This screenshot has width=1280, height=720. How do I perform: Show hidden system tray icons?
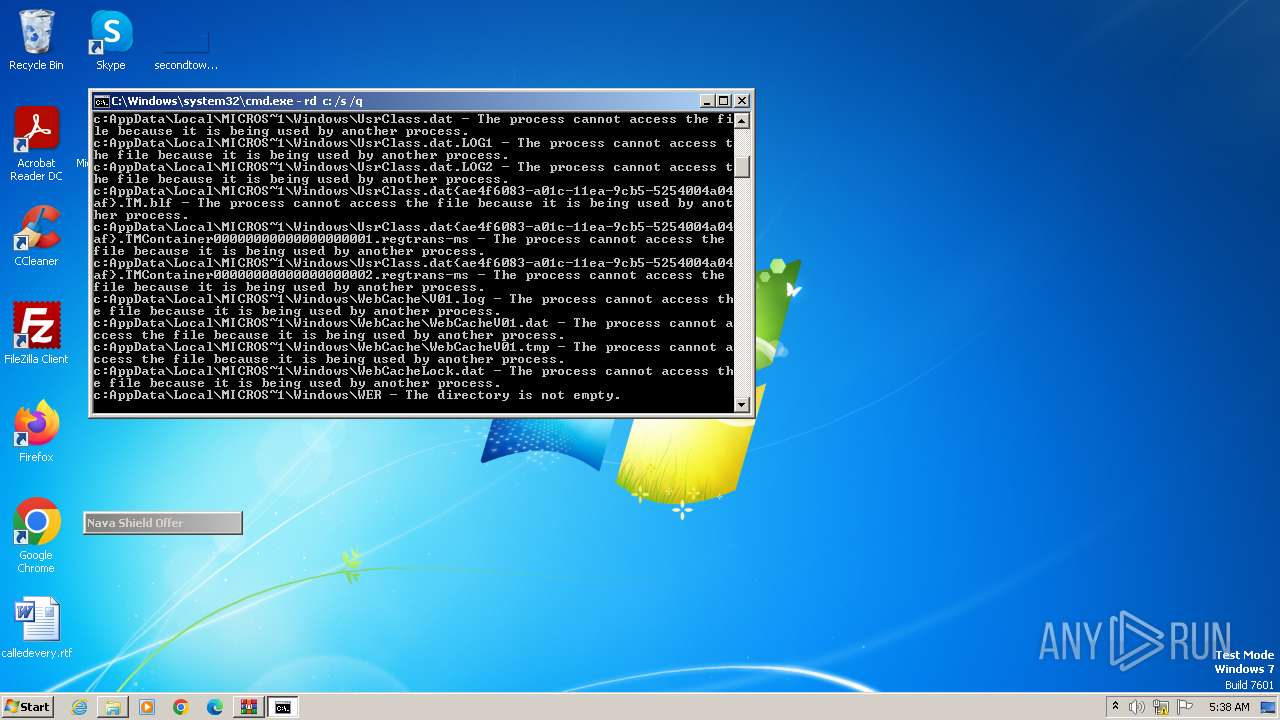1115,707
